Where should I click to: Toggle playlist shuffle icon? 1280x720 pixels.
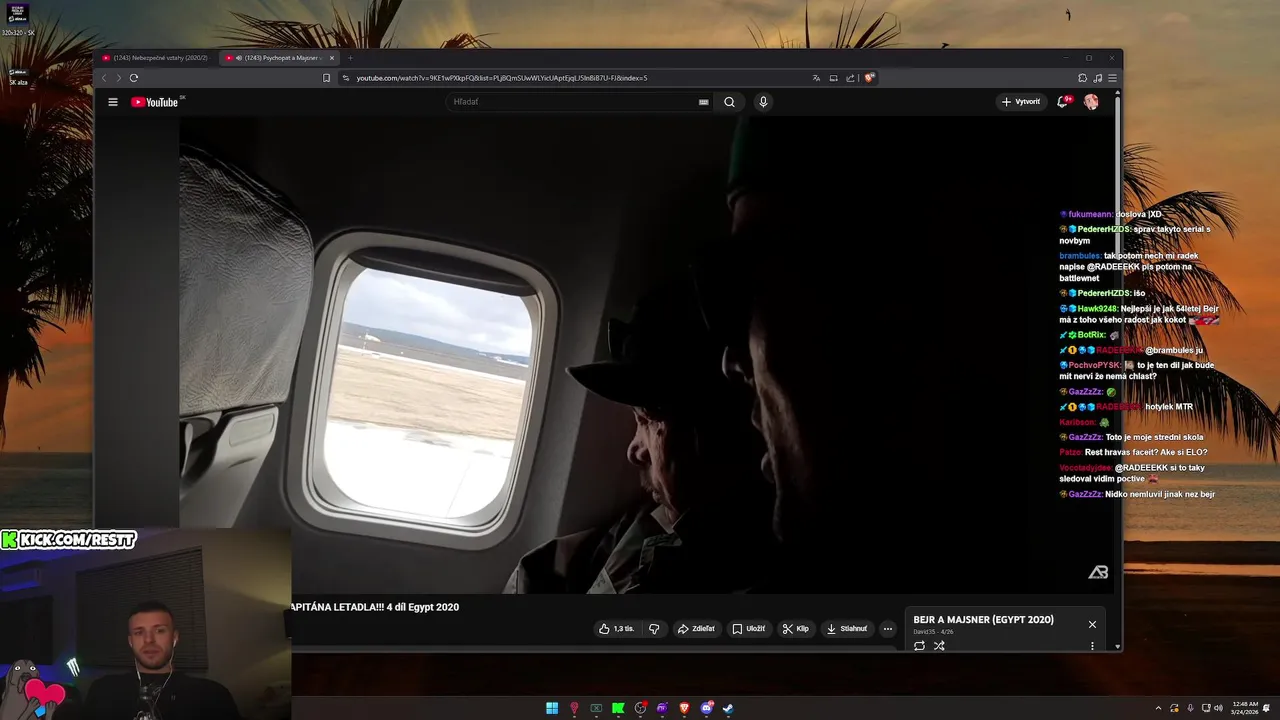[939, 646]
